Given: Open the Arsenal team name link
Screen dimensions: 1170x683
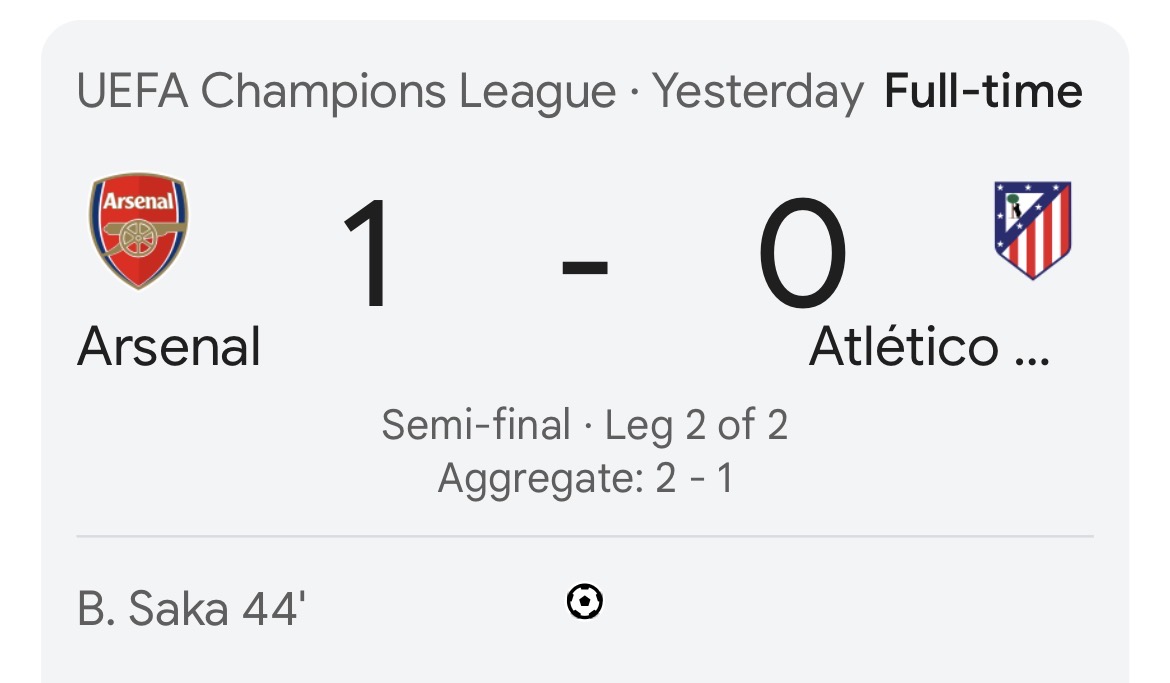Looking at the screenshot, I should (x=169, y=347).
